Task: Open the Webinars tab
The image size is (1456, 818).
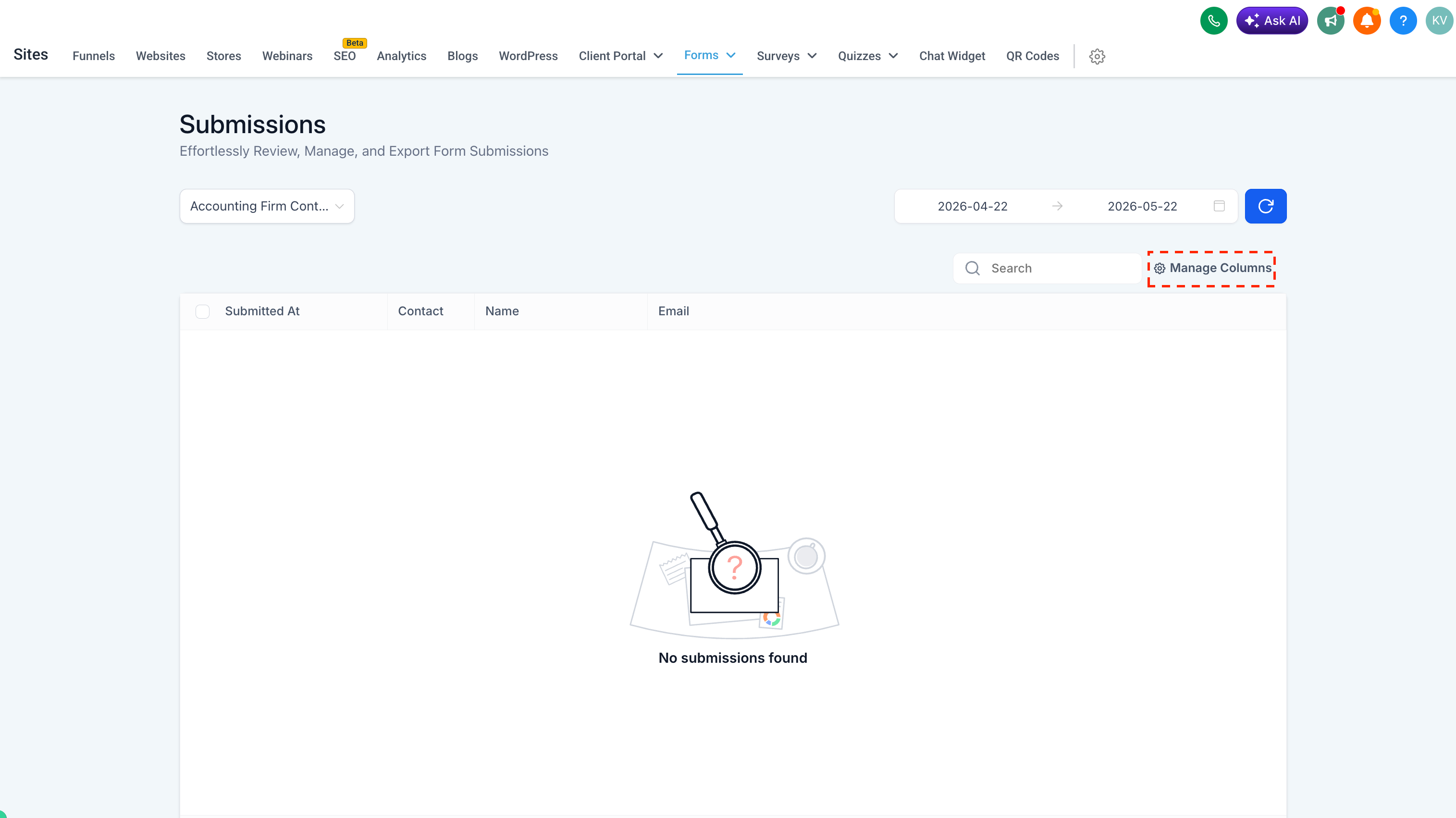Action: tap(287, 56)
